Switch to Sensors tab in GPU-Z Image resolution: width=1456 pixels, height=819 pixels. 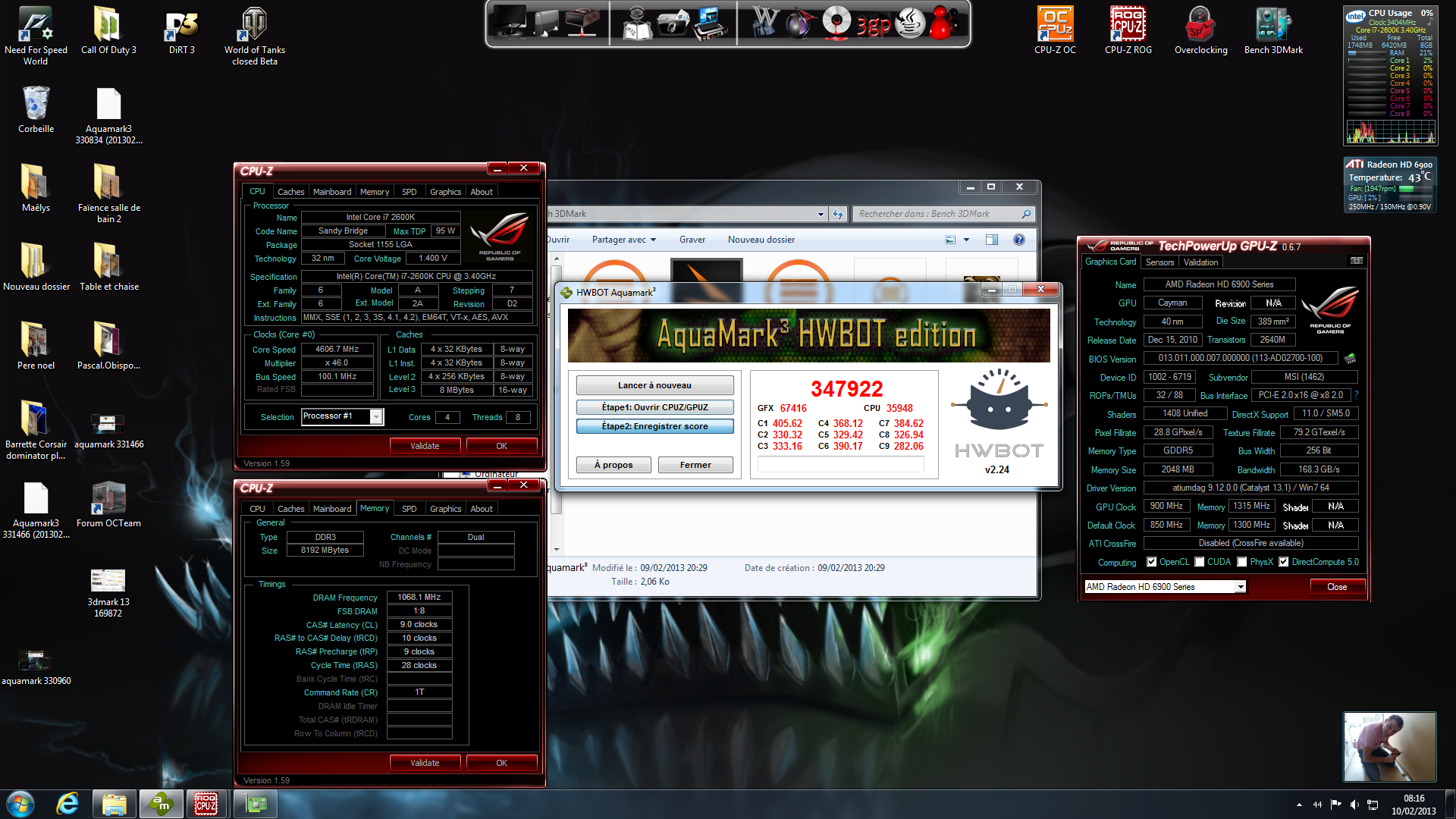[x=1159, y=262]
